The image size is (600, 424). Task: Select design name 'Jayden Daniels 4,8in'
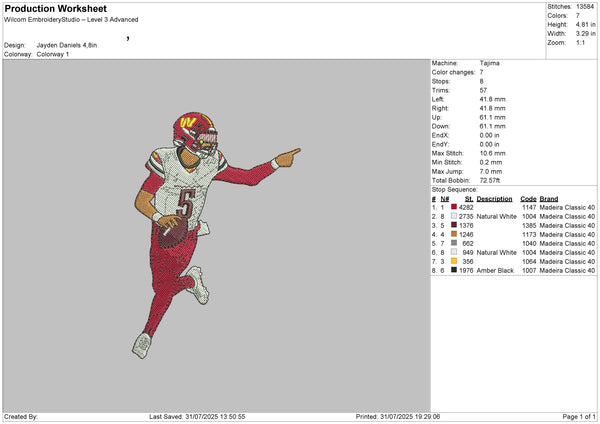point(67,45)
